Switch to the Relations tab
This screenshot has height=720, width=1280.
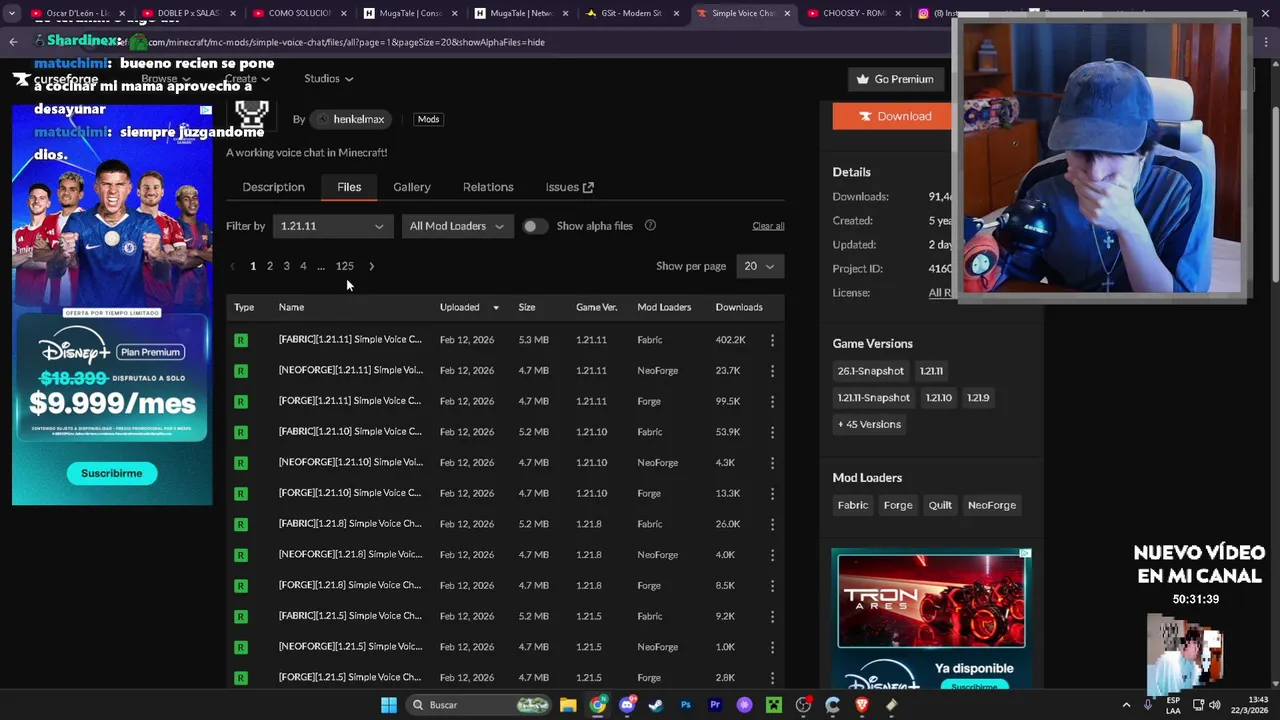(488, 187)
